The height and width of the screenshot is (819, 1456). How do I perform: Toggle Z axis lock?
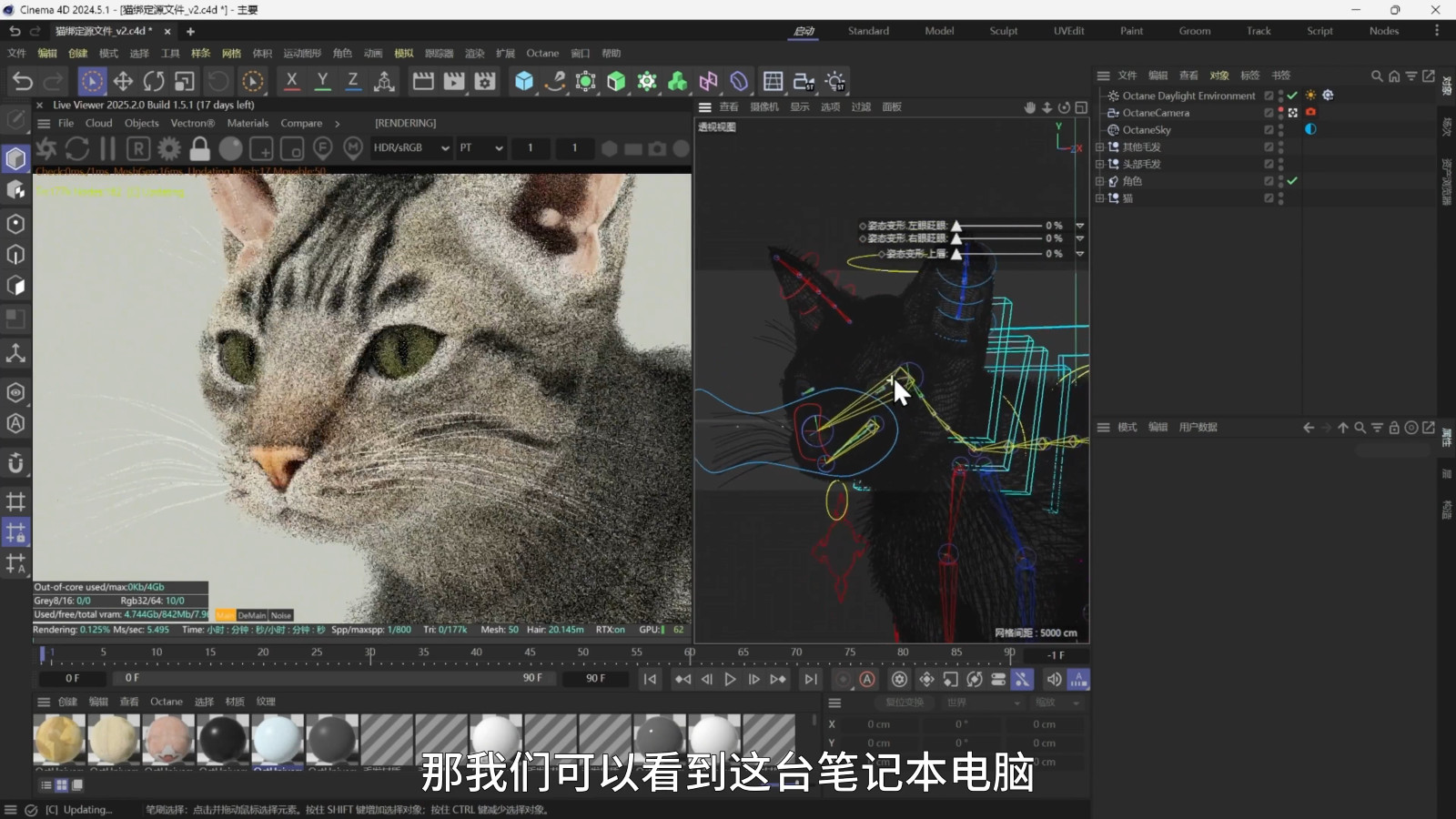353,81
